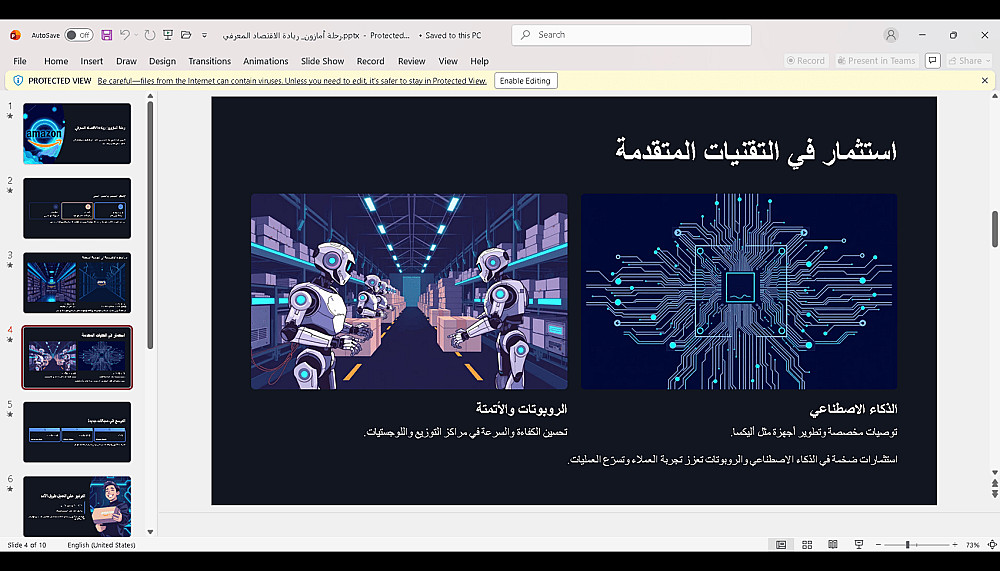This screenshot has width=1000, height=571.
Task: Click the Undo arrow icon
Action: coord(124,35)
